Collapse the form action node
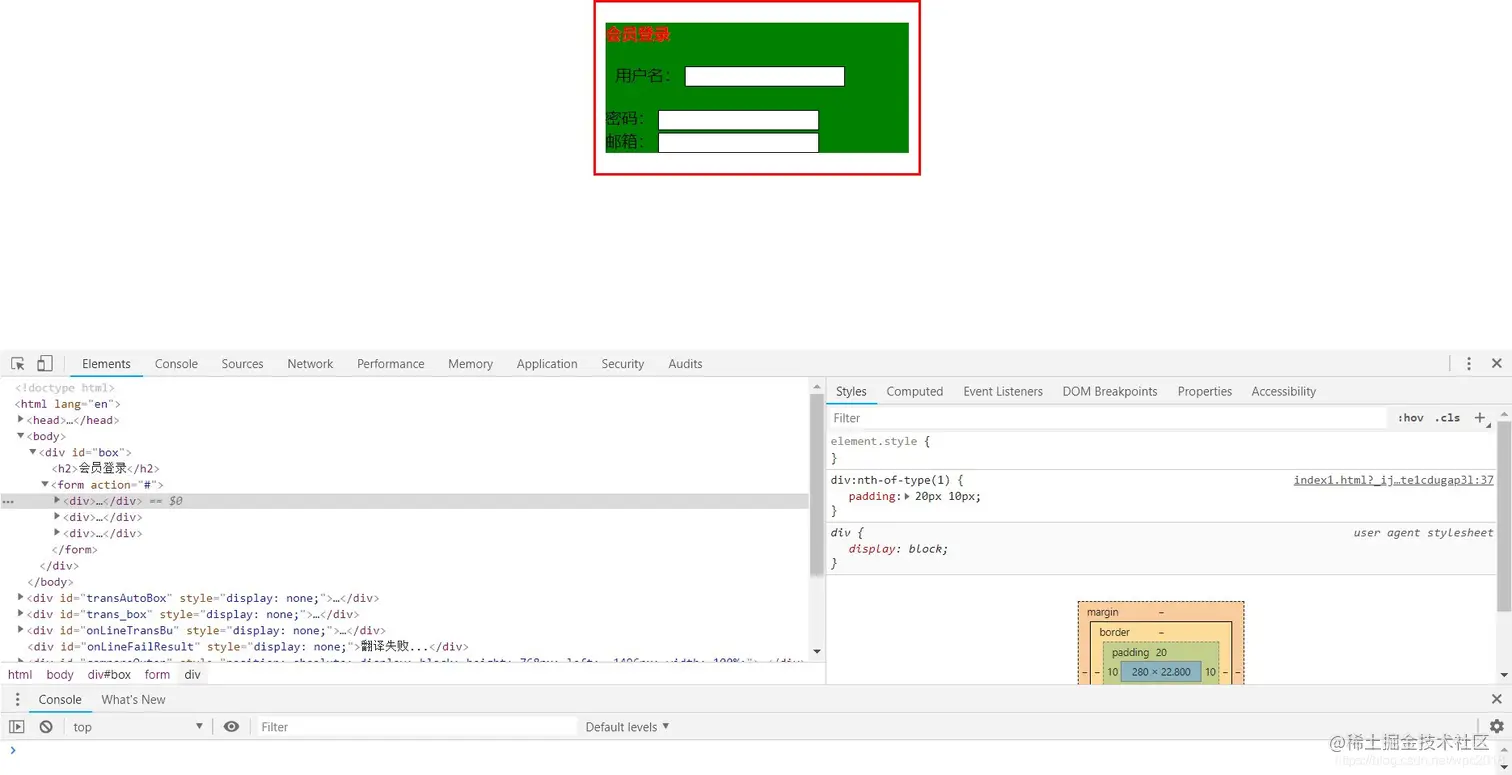Image resolution: width=1512 pixels, height=775 pixels. click(45, 484)
